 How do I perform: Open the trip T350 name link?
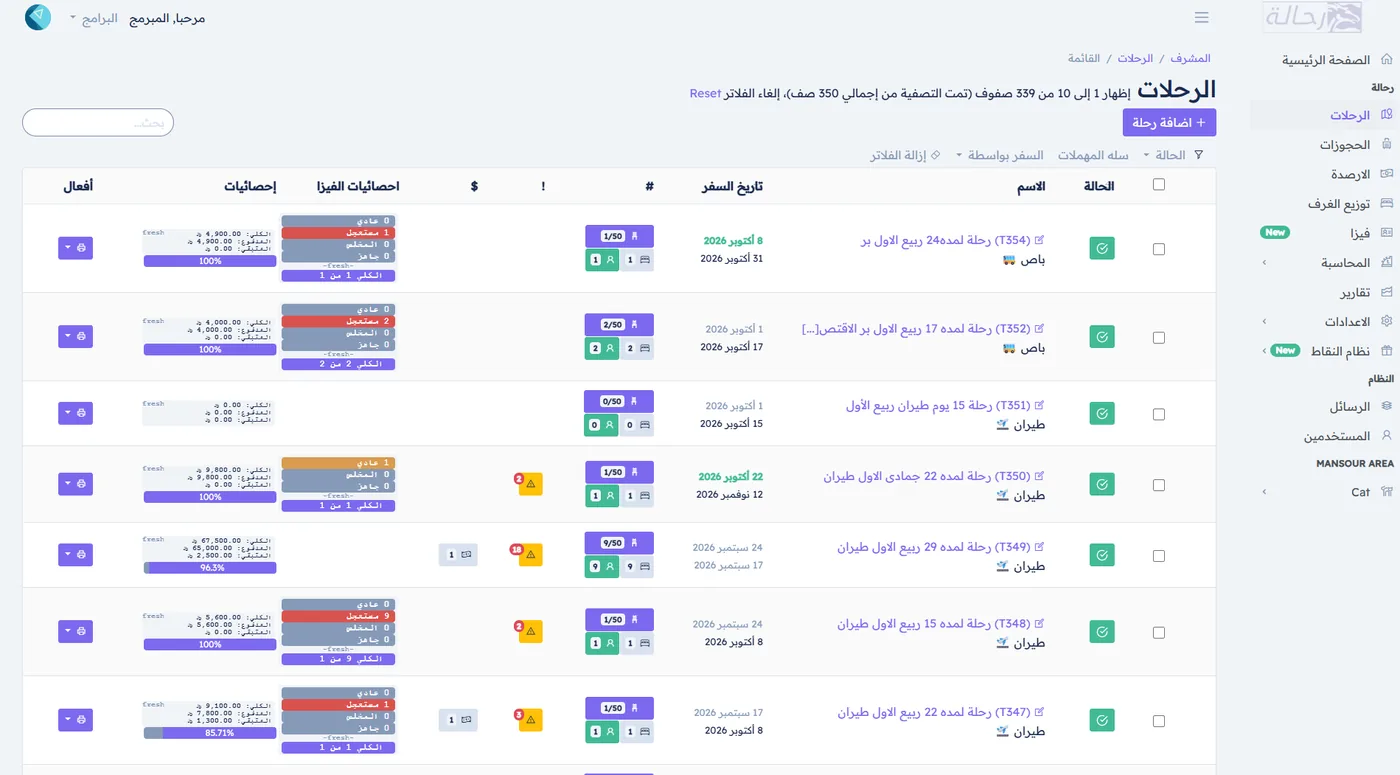[x=927, y=476]
